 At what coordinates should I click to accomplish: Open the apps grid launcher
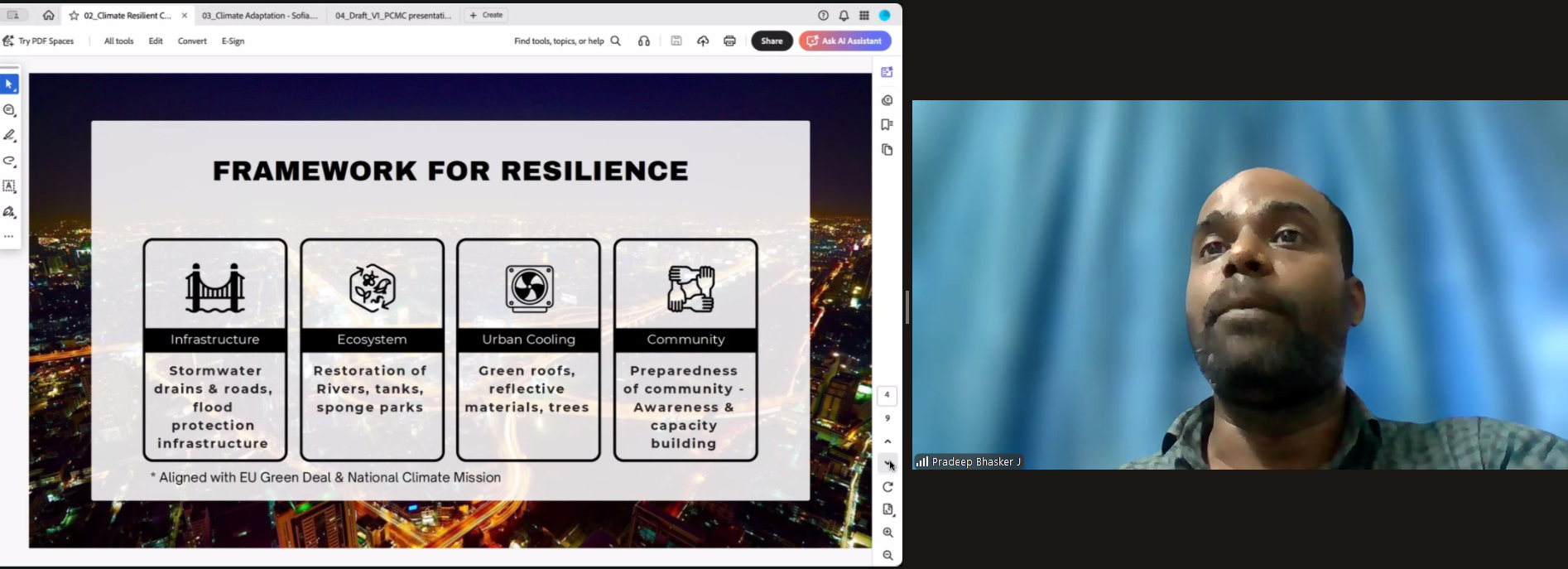[864, 16]
